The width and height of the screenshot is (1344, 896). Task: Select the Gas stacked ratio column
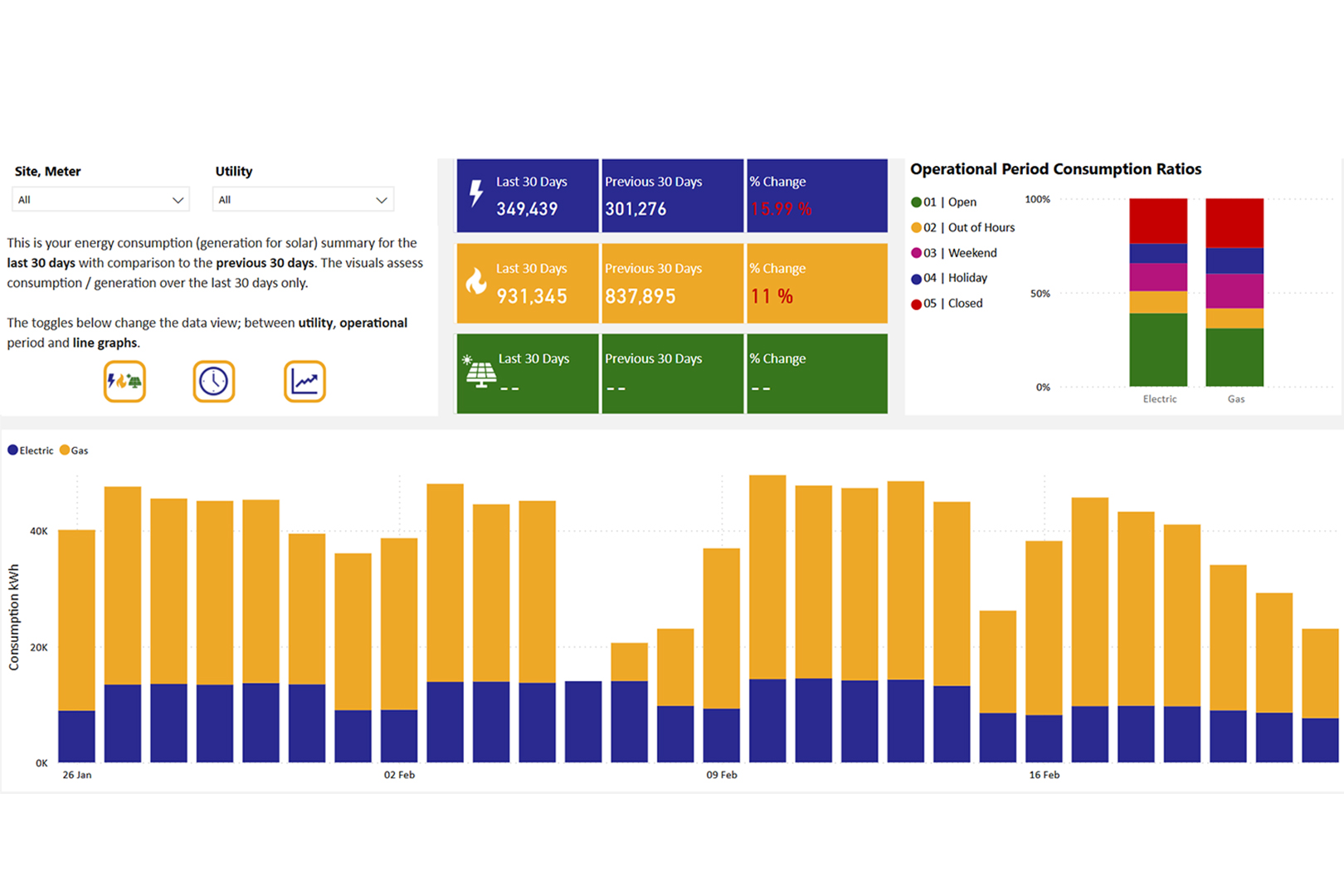[1234, 292]
